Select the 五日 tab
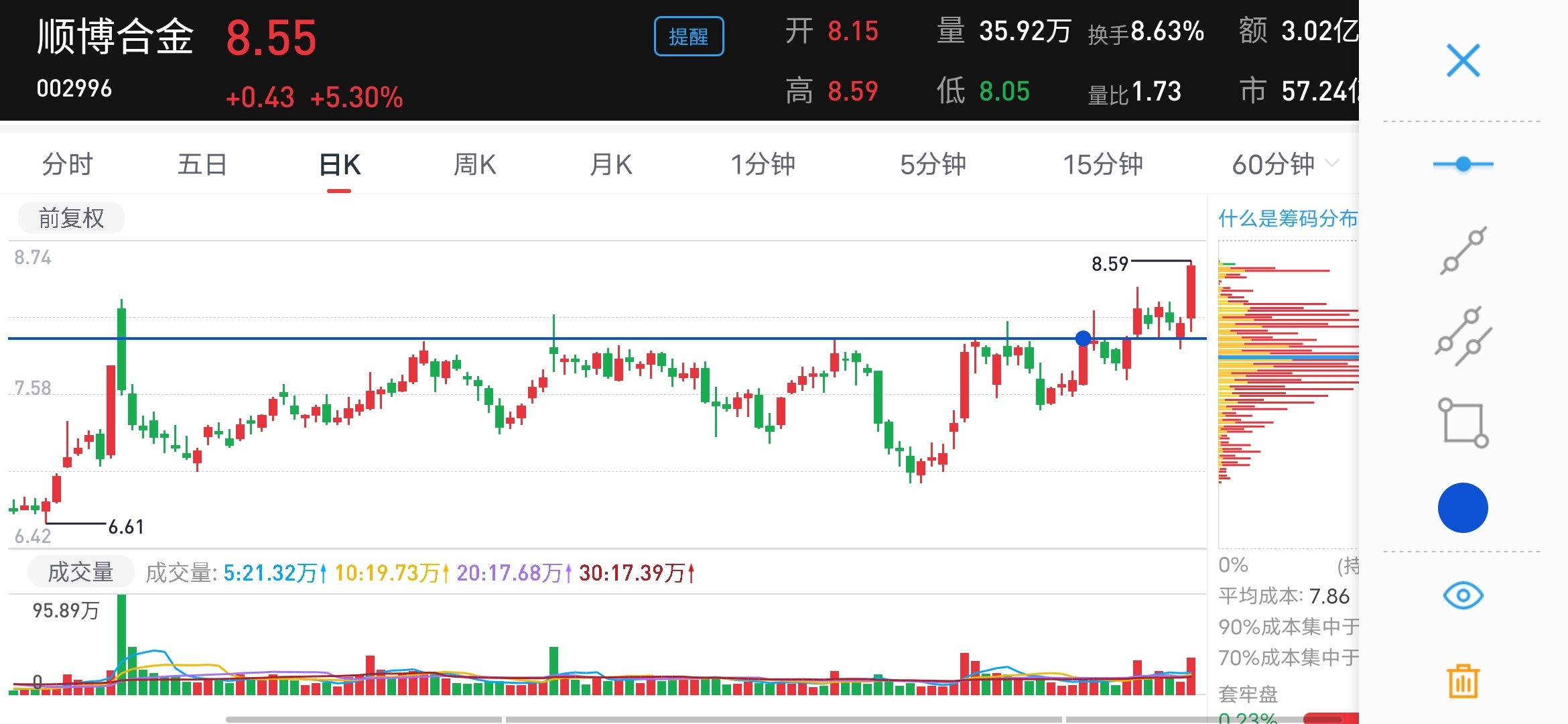 [202, 164]
